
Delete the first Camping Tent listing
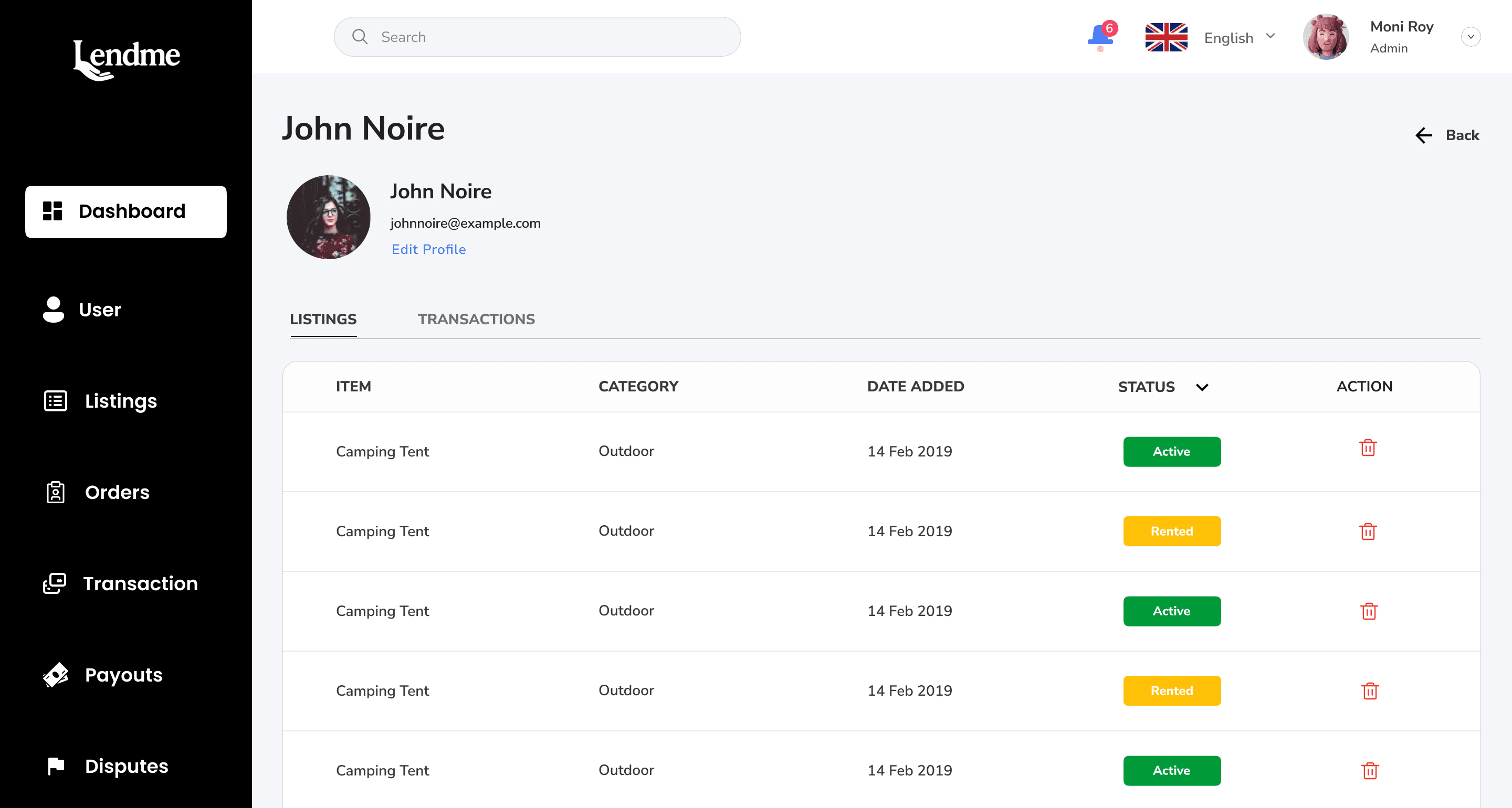1368,448
